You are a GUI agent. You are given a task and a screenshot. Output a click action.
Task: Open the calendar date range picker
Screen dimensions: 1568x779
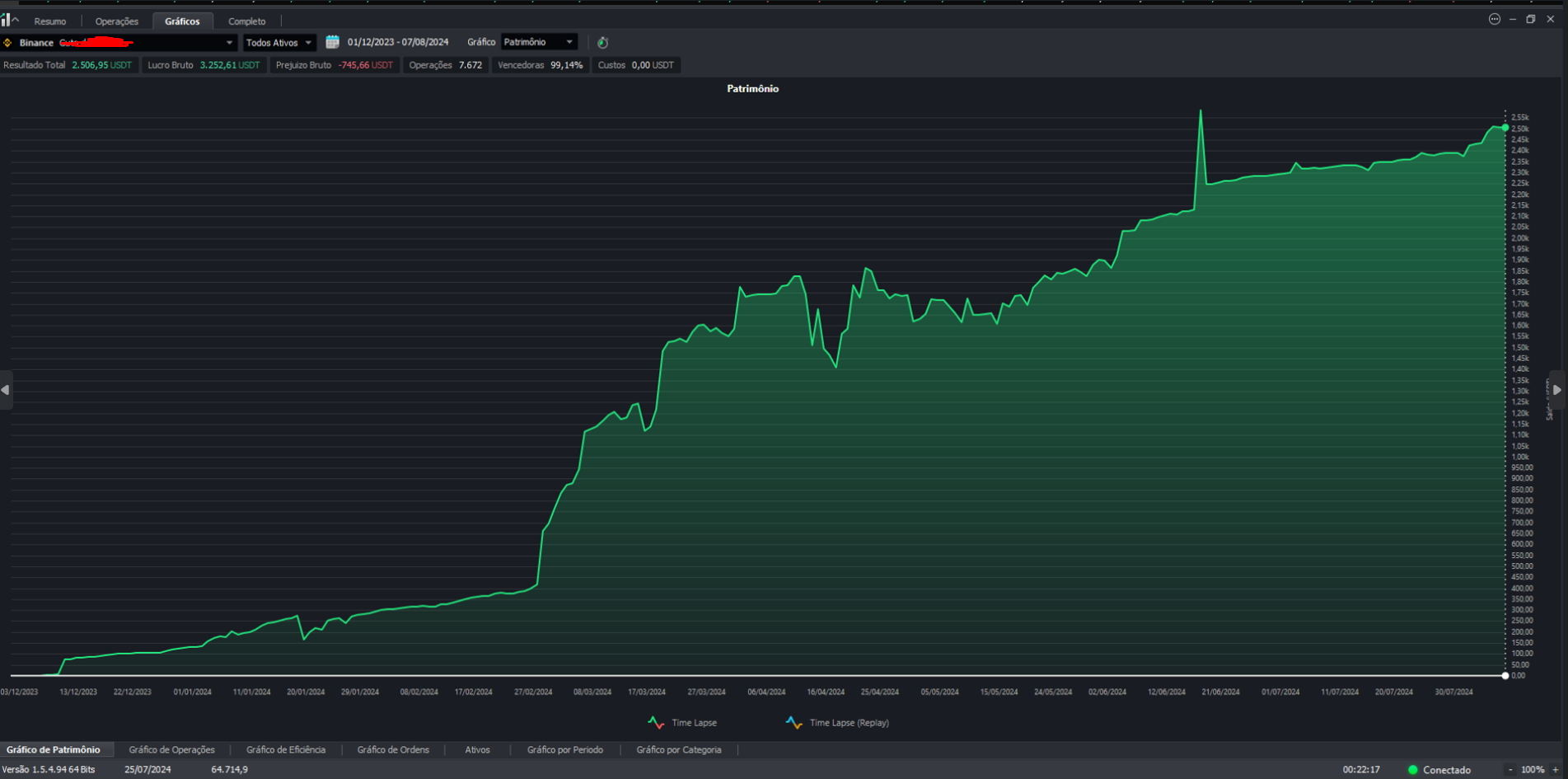333,42
